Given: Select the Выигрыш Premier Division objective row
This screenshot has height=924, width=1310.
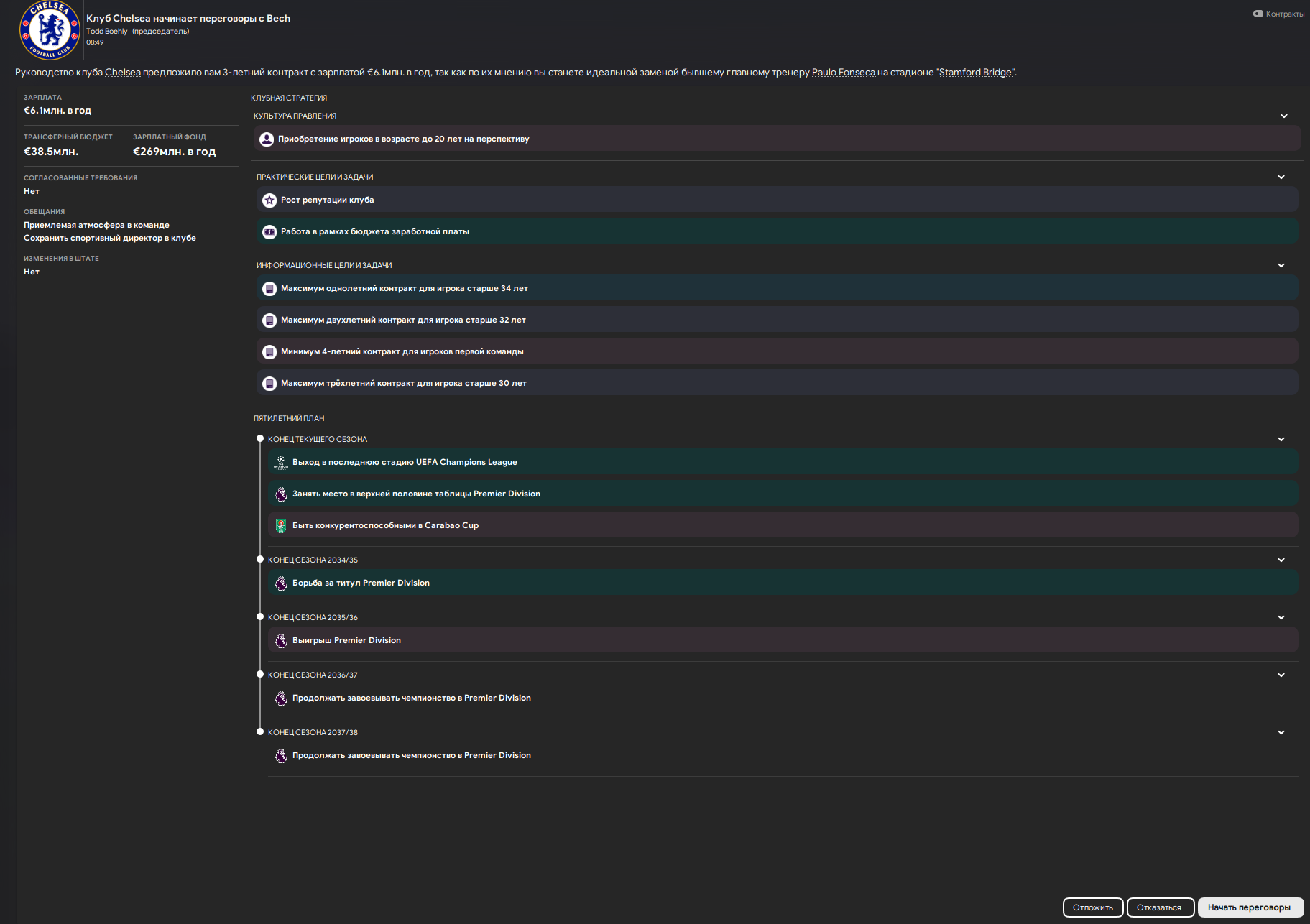Looking at the screenshot, I should [x=783, y=640].
